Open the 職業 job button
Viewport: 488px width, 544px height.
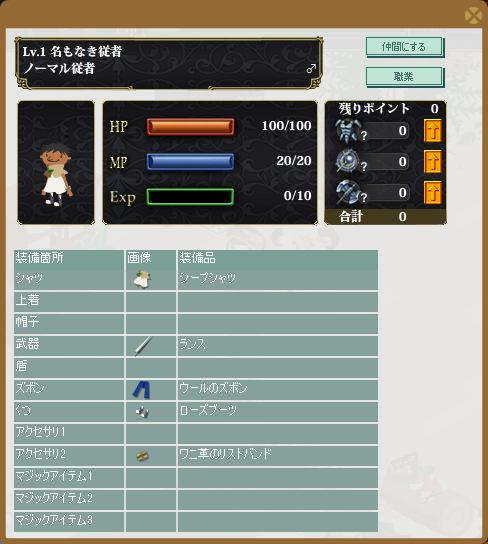pos(404,76)
